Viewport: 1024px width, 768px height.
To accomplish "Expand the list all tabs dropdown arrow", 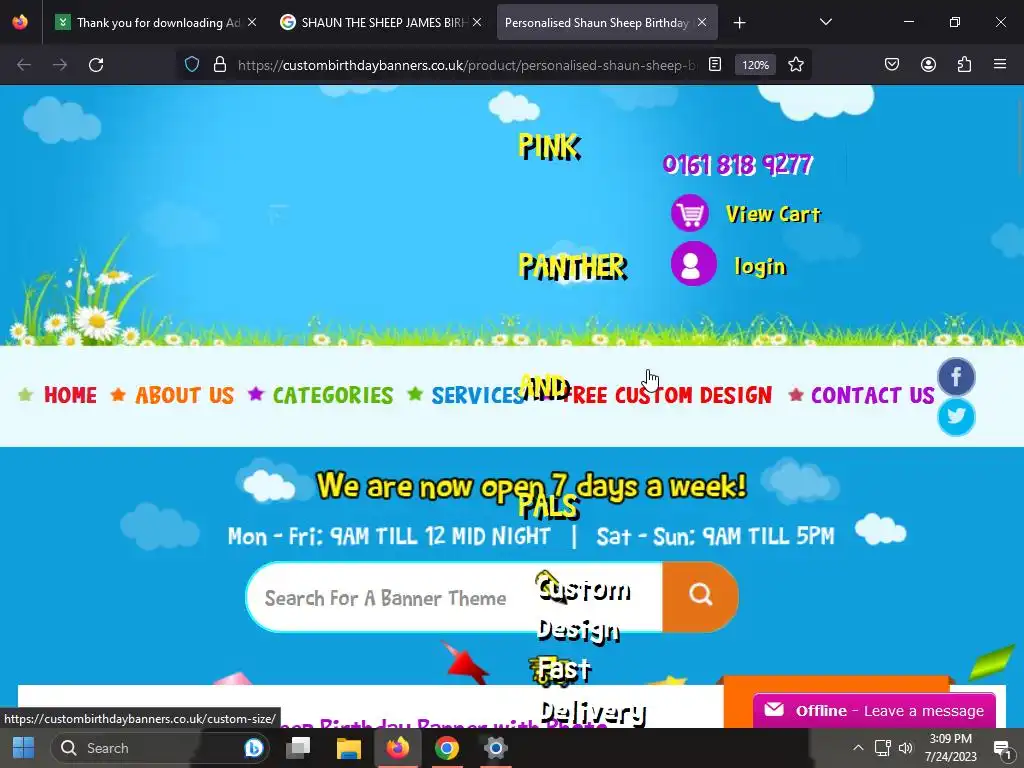I will pyautogui.click(x=825, y=22).
